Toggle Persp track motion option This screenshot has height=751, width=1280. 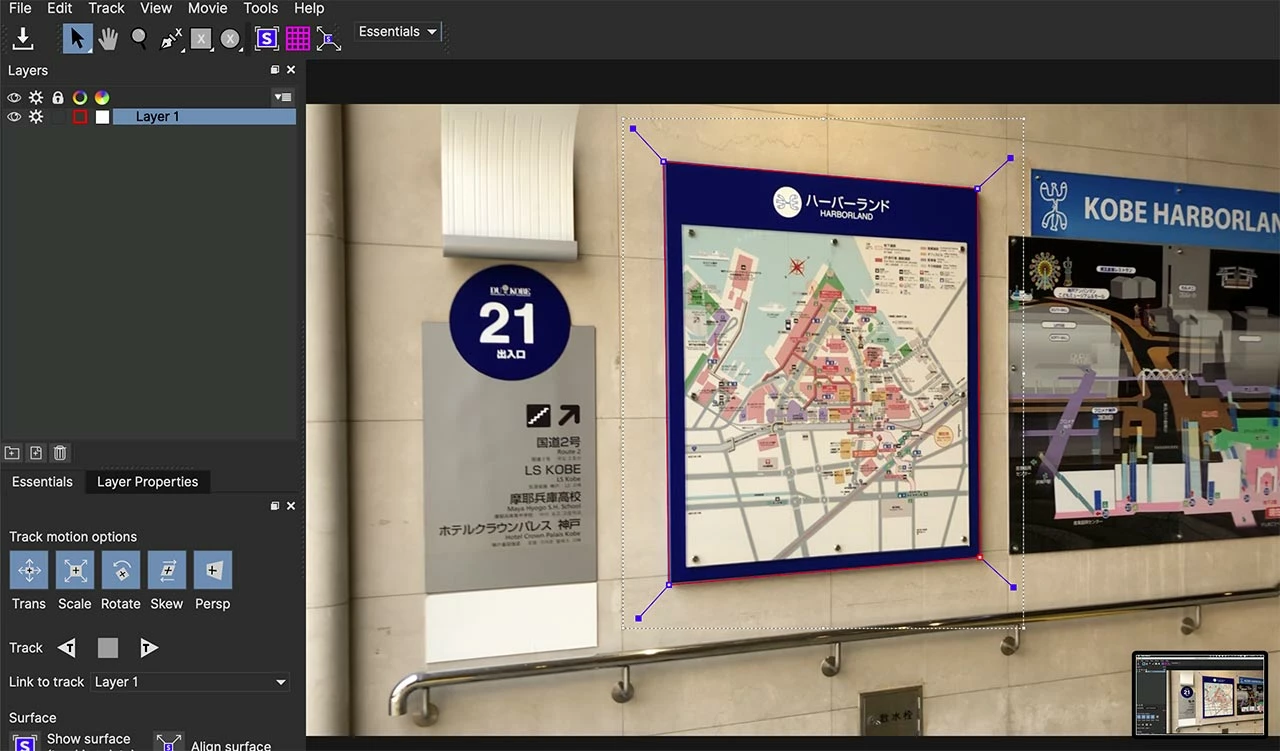[x=213, y=570]
